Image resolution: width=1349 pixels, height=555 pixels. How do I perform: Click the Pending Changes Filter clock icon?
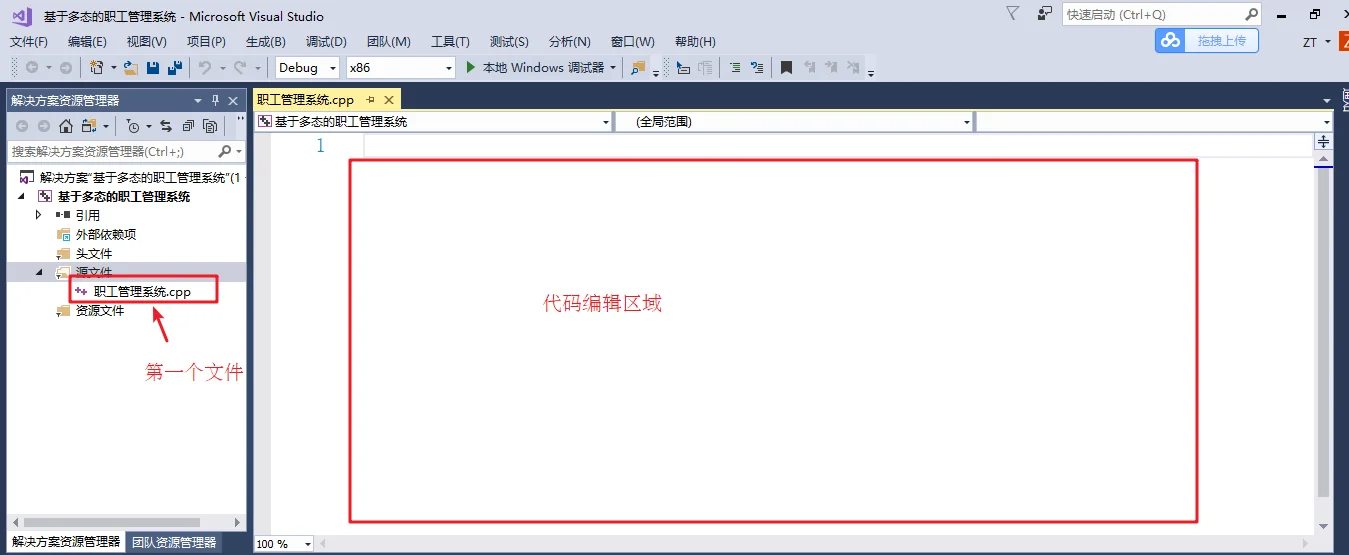133,126
